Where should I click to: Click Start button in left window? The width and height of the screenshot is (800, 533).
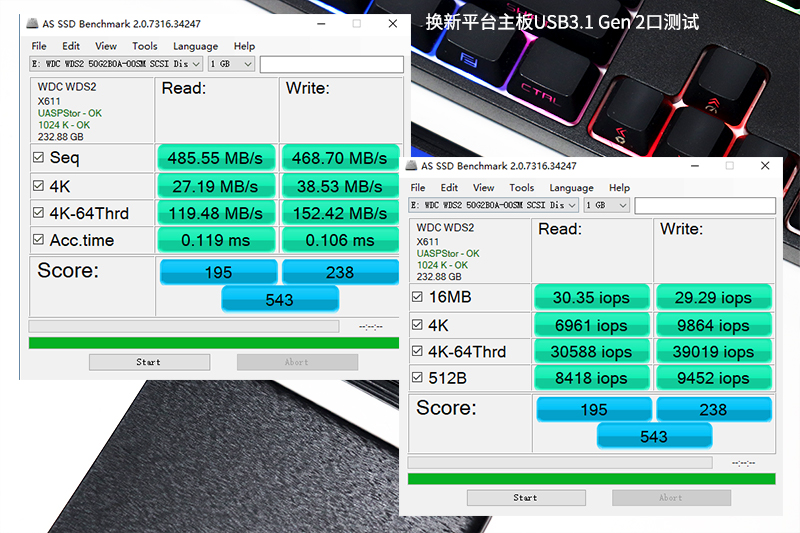(149, 362)
